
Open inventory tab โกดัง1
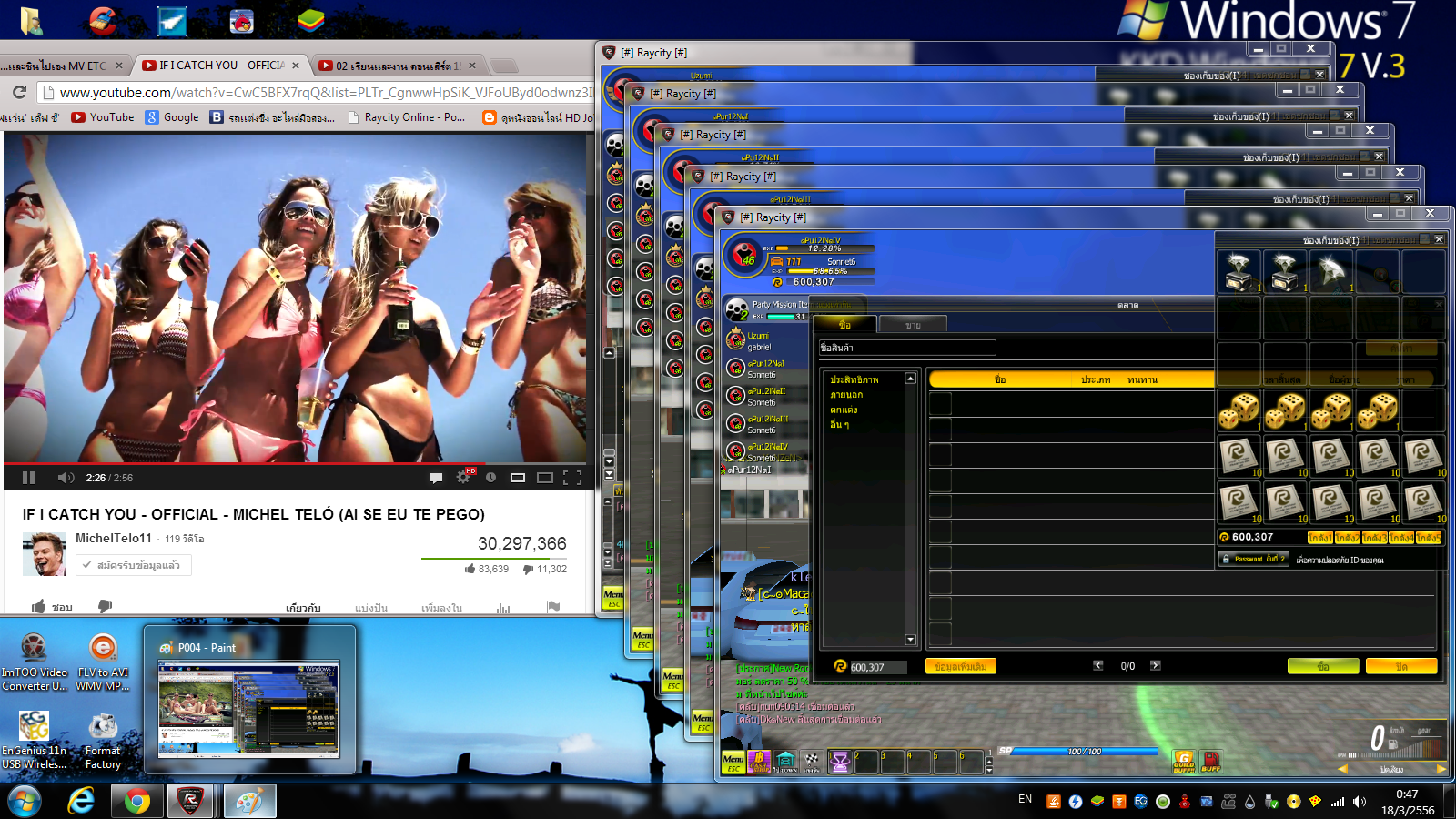coord(1320,538)
